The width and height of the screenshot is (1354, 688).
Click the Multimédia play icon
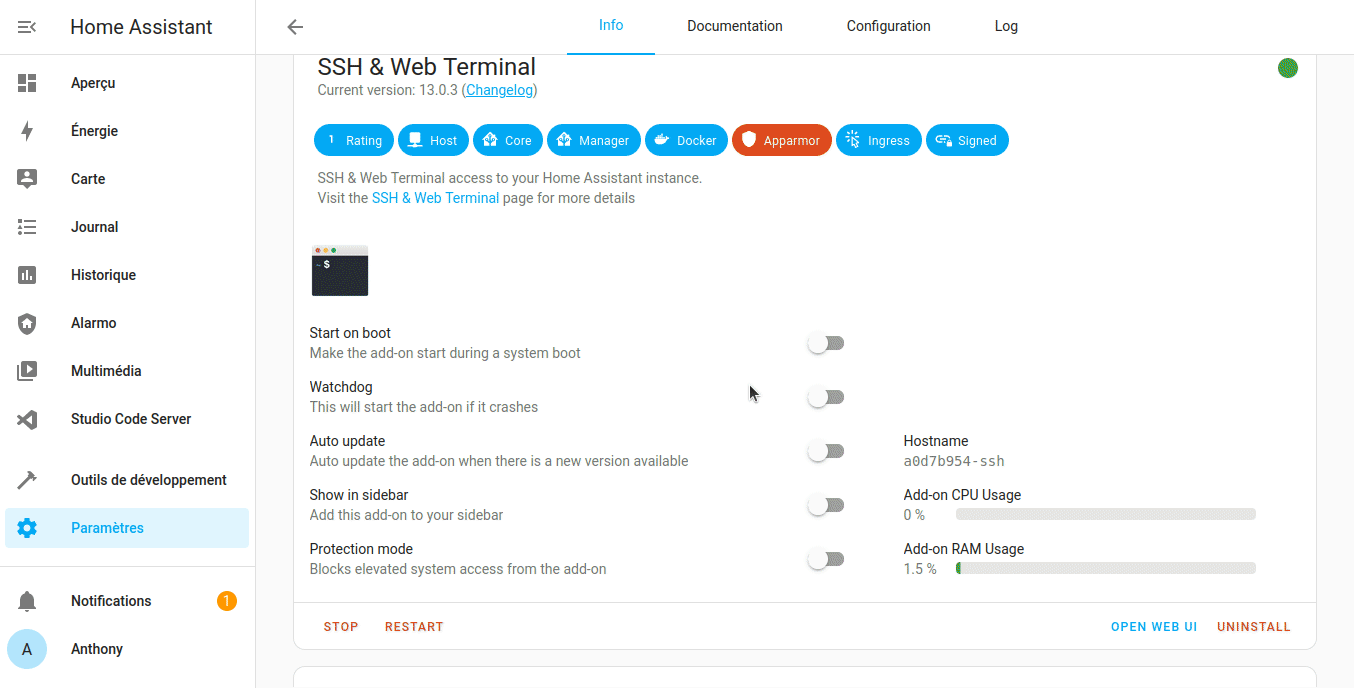tap(27, 371)
